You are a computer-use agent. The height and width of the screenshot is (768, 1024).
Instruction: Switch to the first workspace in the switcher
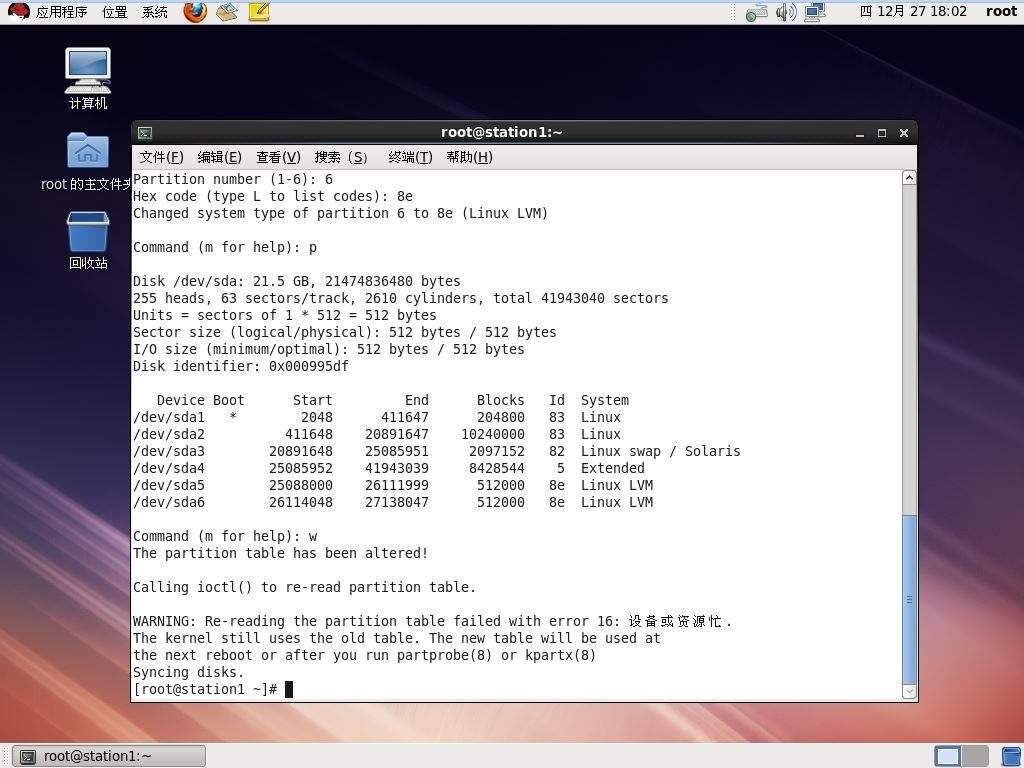(948, 756)
